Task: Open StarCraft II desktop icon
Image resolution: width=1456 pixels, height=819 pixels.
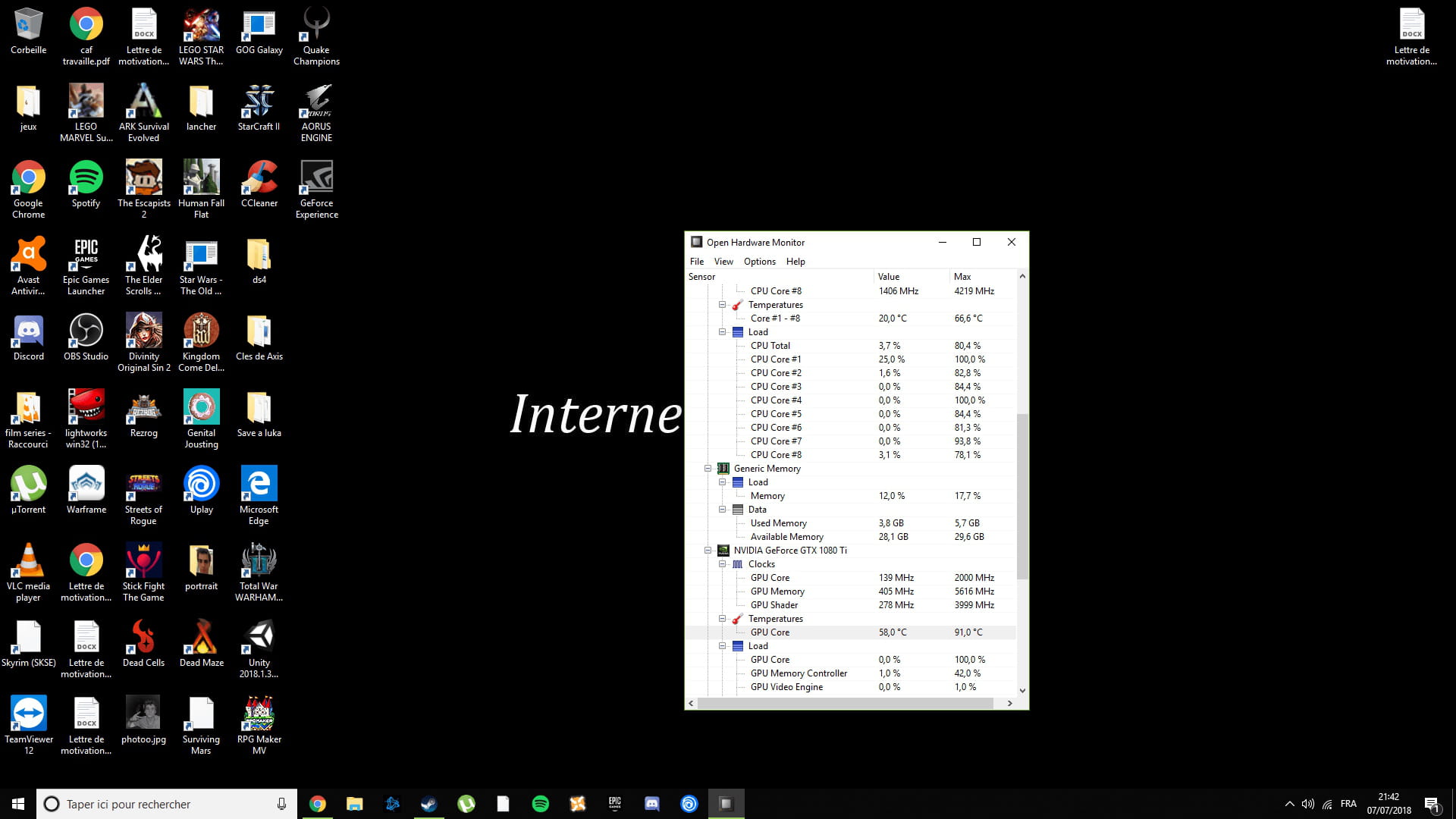Action: 259,107
